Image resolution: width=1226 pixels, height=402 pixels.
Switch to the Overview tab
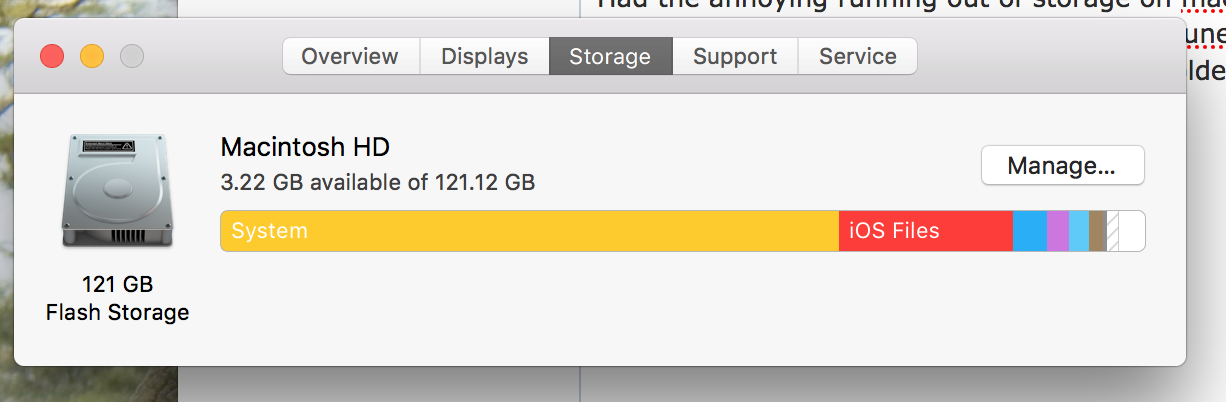click(350, 56)
